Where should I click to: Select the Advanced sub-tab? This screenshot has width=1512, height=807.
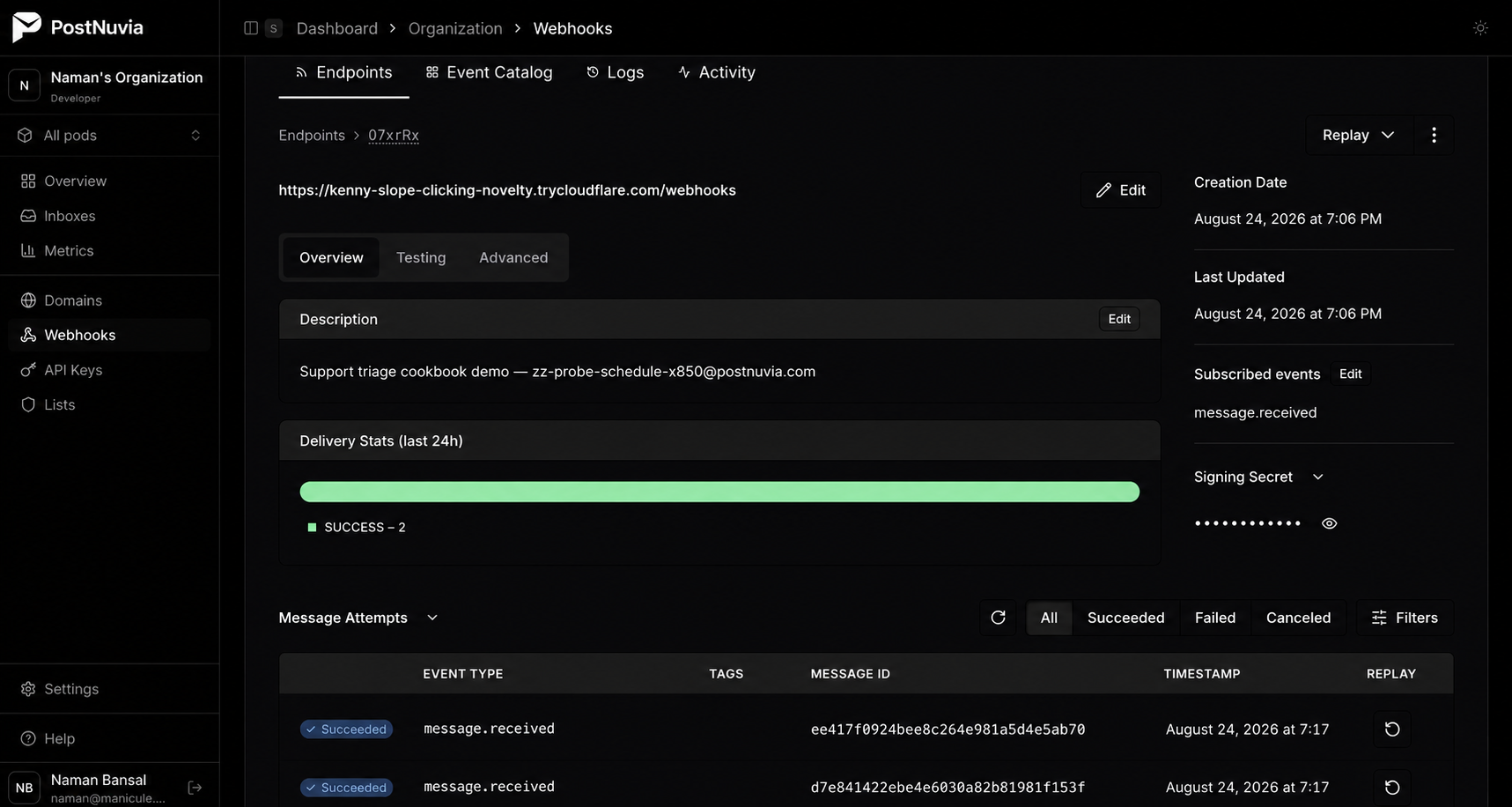[x=513, y=257]
